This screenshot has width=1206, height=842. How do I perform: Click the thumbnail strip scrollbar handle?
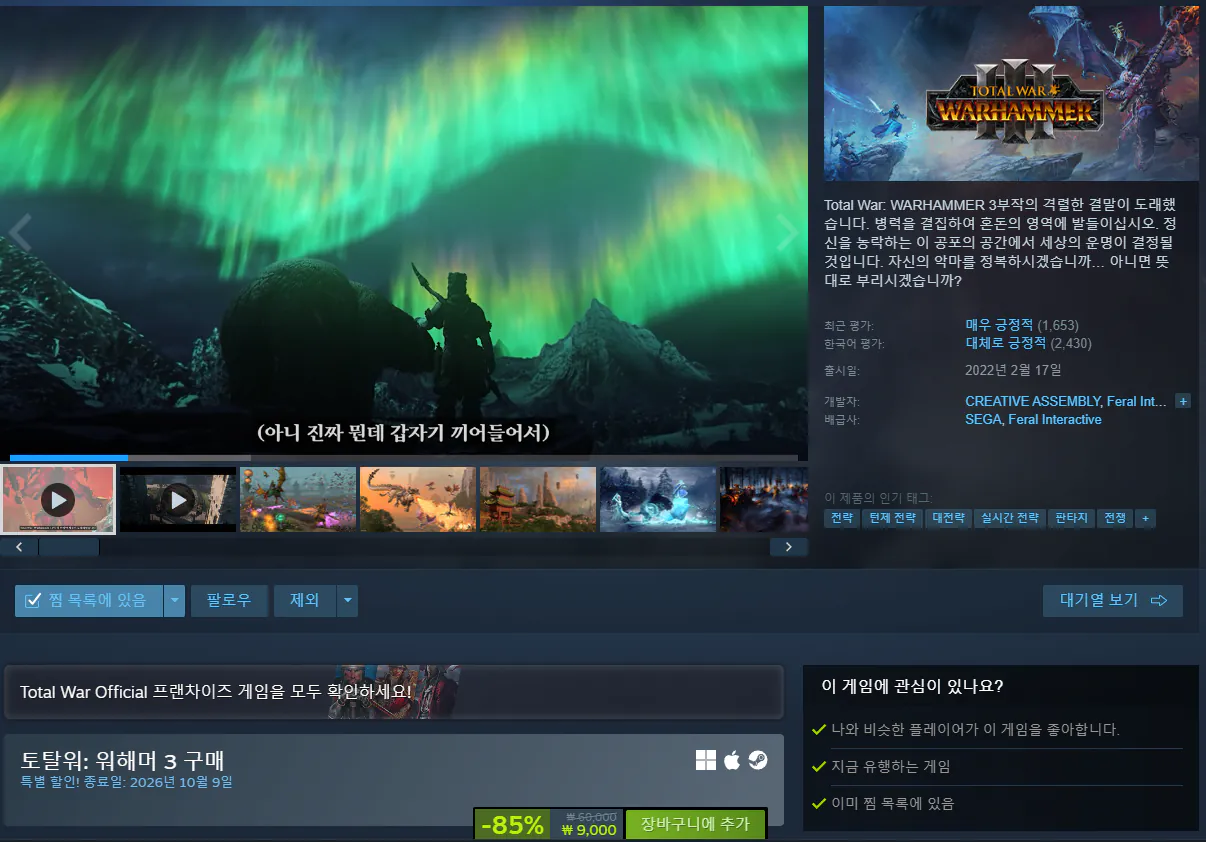pyautogui.click(x=69, y=547)
